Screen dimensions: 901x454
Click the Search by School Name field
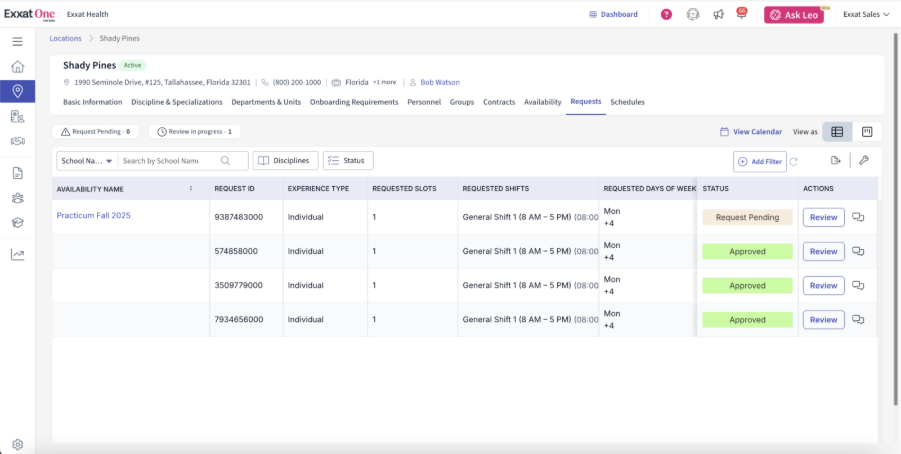(x=168, y=161)
